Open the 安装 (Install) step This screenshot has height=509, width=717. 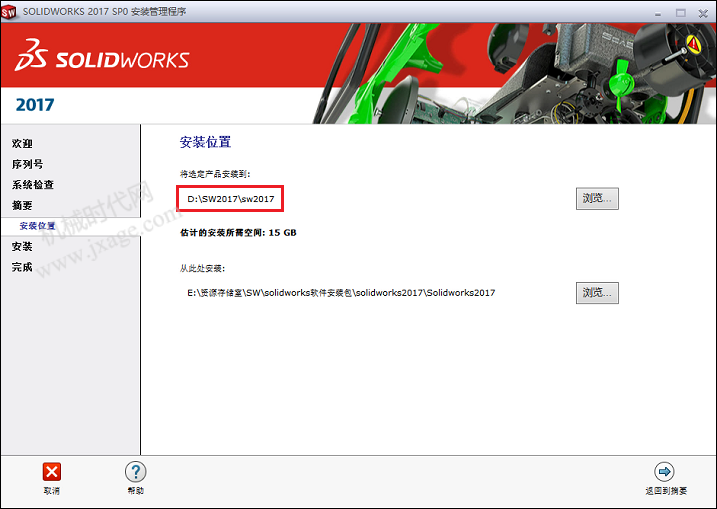[x=22, y=246]
